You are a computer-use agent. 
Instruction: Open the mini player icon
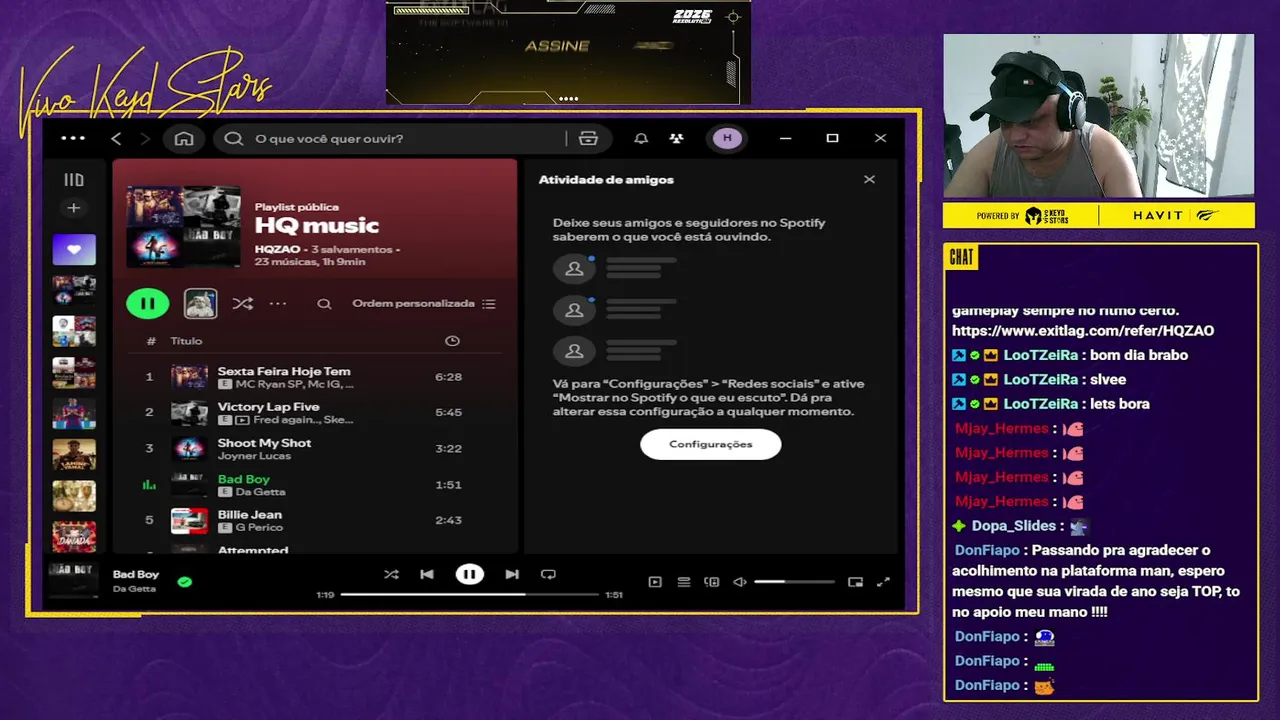(x=855, y=582)
